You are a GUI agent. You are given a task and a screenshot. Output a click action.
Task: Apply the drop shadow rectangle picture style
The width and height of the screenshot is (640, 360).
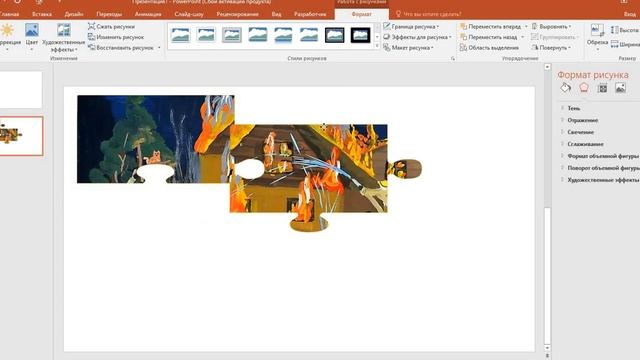(258, 35)
